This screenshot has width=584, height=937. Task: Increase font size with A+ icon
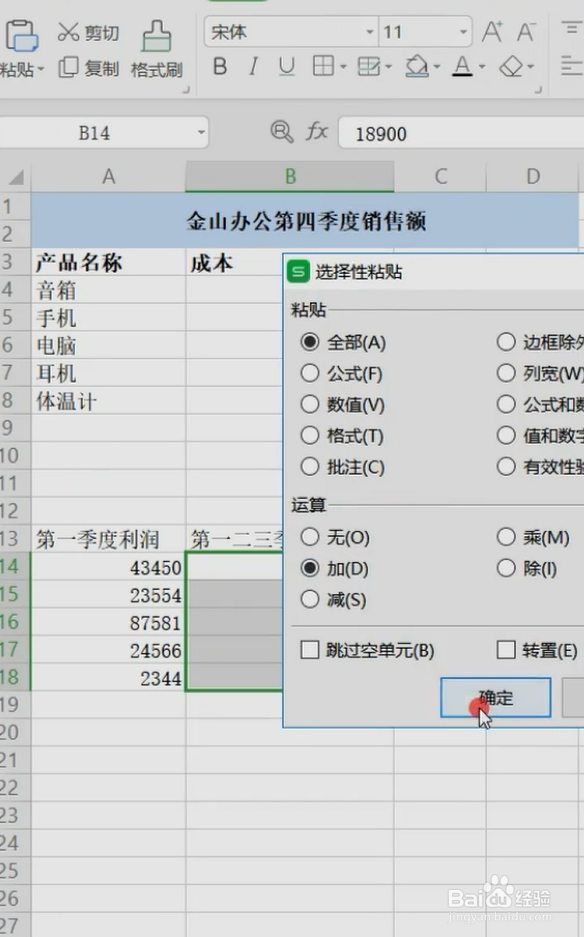pyautogui.click(x=493, y=32)
